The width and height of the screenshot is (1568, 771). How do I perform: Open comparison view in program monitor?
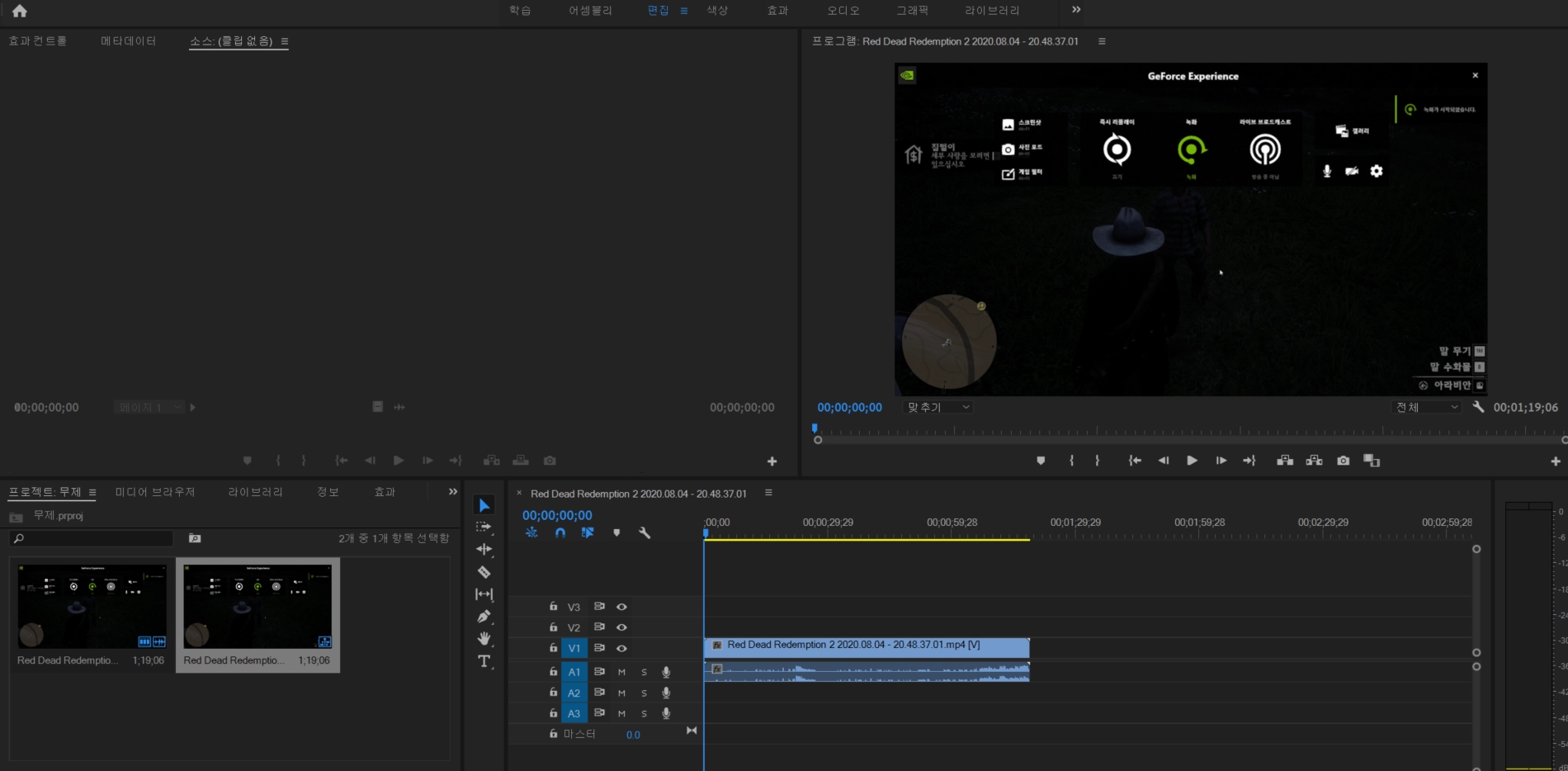point(1372,461)
